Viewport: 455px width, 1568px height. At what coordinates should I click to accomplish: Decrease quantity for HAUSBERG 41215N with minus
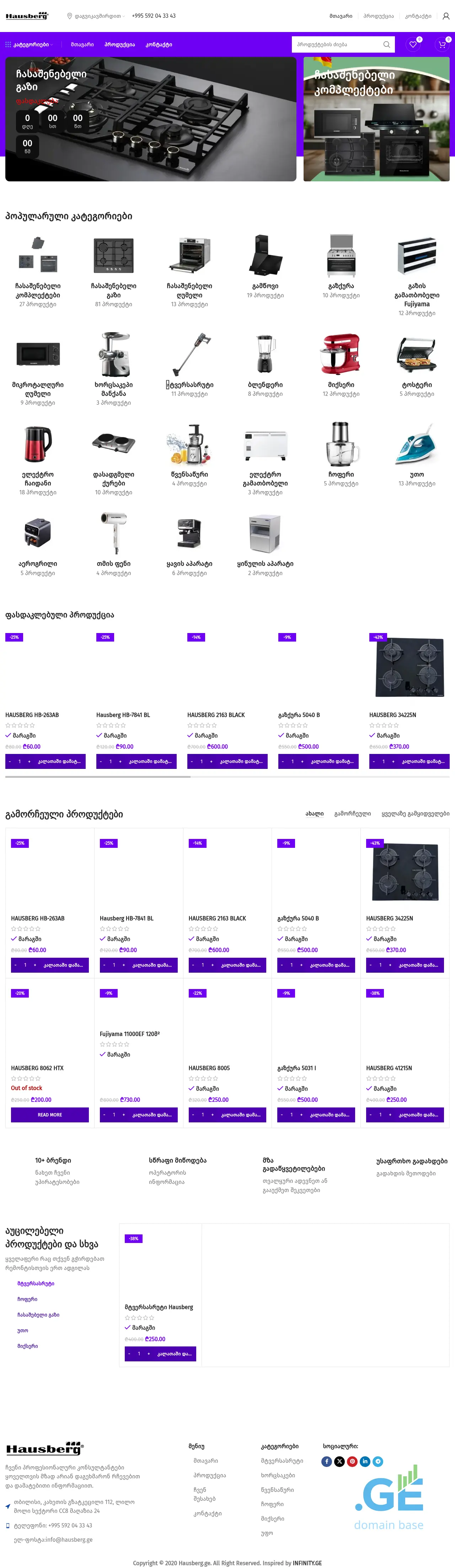370,1115
